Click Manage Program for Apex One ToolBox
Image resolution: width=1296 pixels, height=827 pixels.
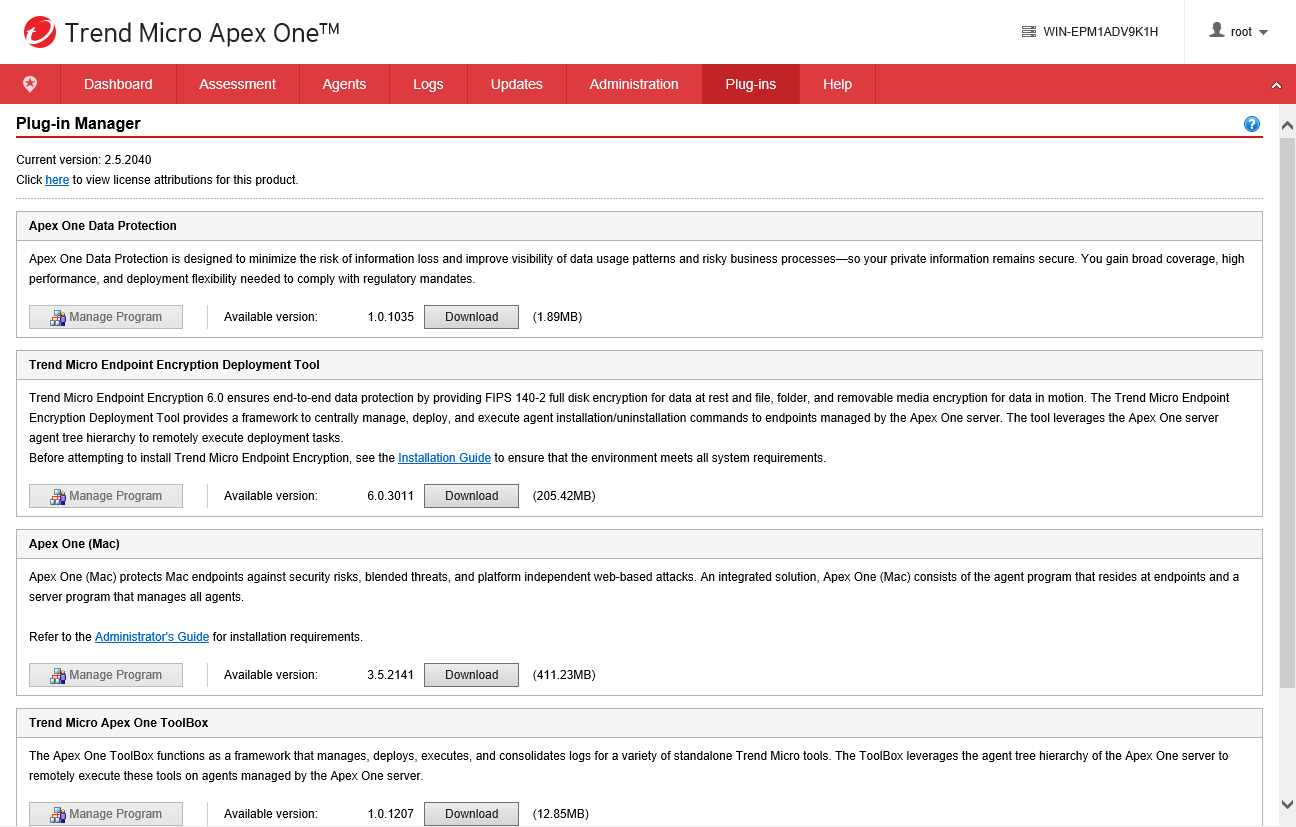coord(106,814)
